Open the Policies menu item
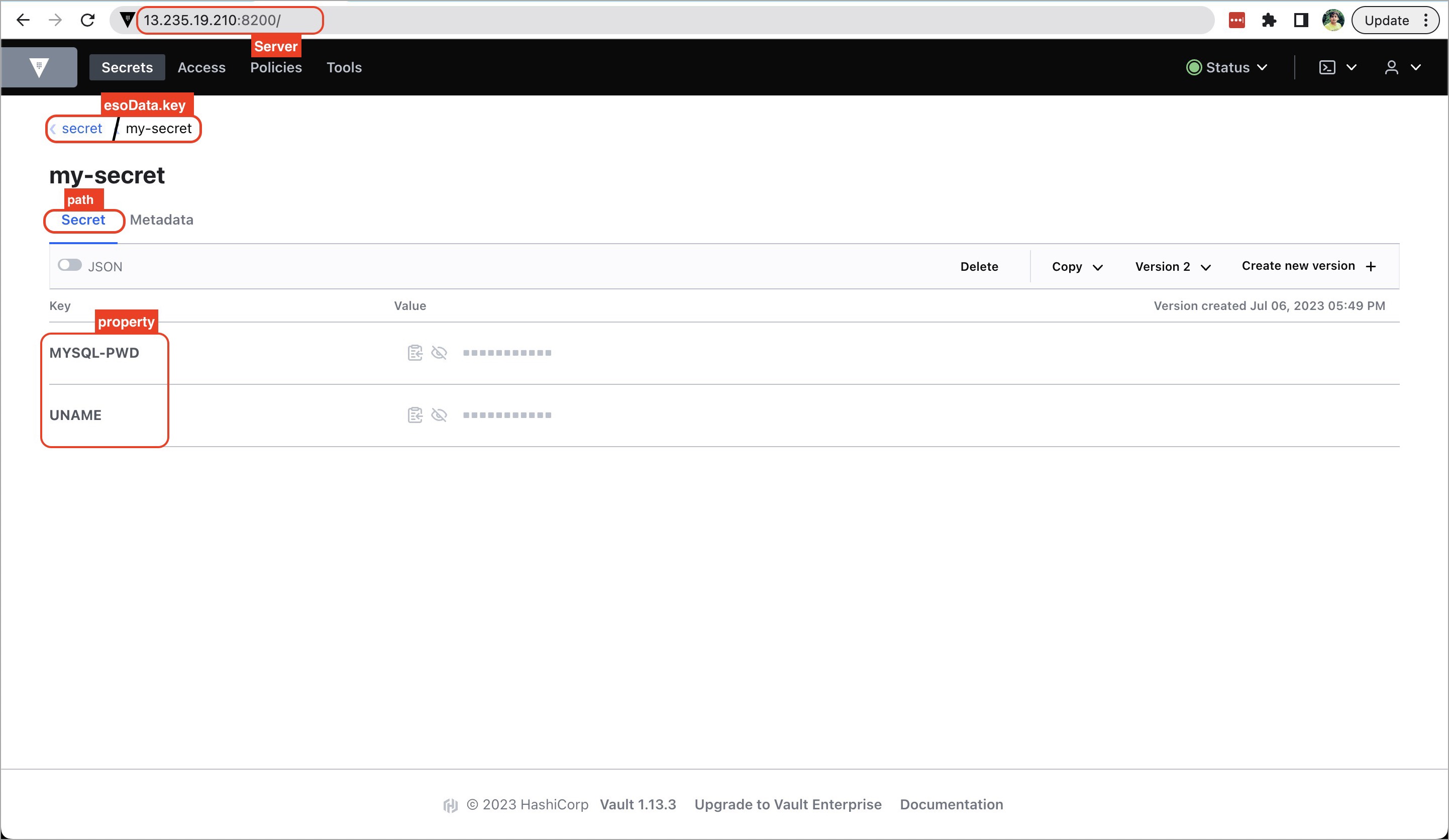Screen dimensions: 1449x840 point(275,67)
